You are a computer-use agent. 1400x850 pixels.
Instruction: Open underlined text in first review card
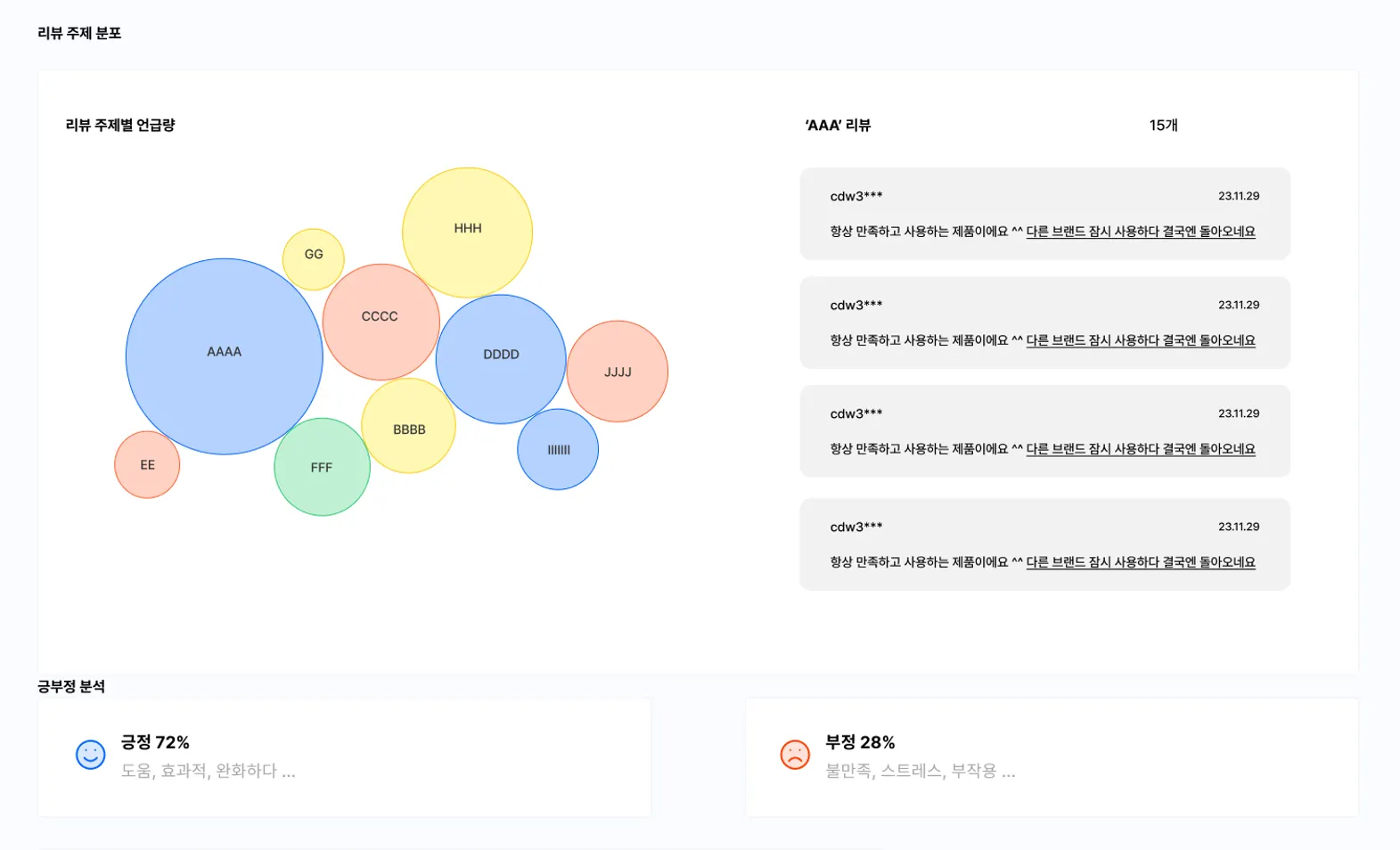click(x=1140, y=232)
